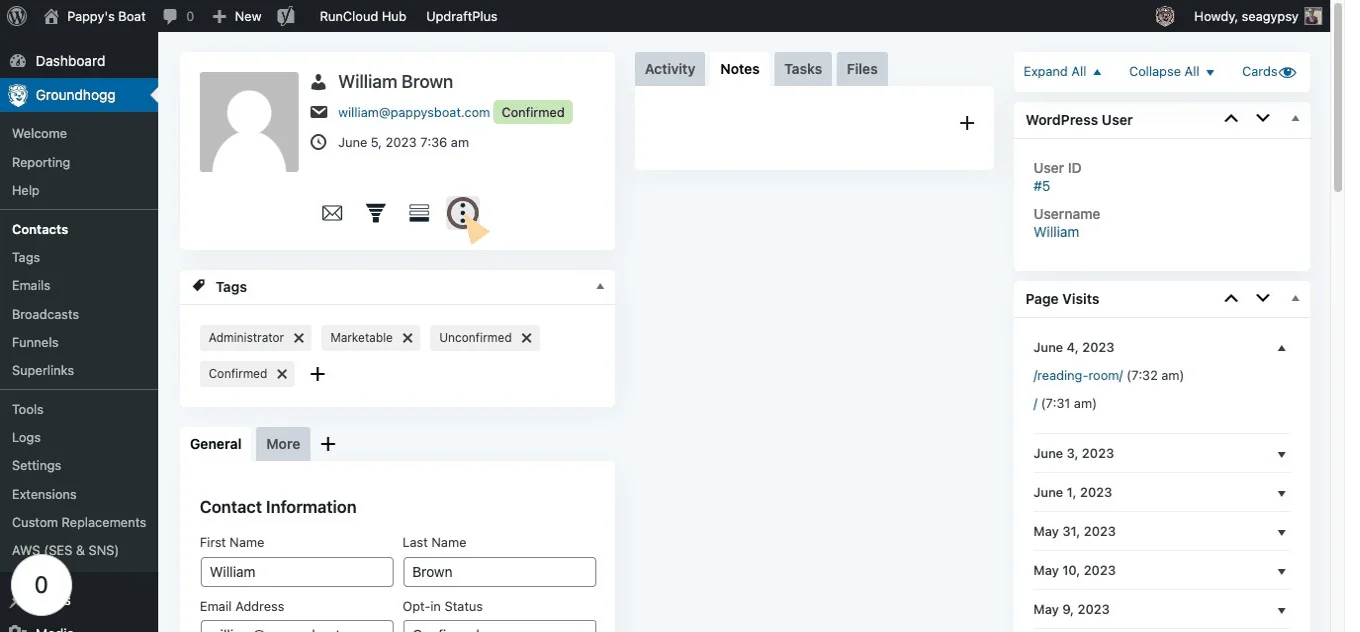Image resolution: width=1360 pixels, height=632 pixels.
Task: Expand the May 31, 2023 visits
Action: pos(1281,532)
